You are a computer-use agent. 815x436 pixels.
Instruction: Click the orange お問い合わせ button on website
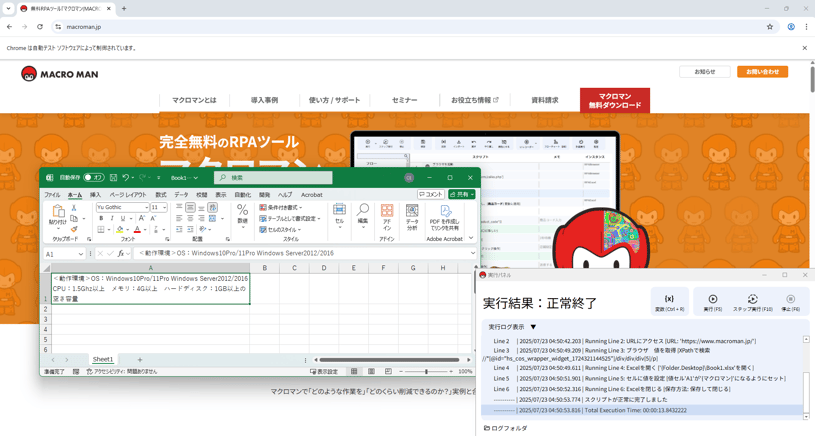click(x=763, y=72)
